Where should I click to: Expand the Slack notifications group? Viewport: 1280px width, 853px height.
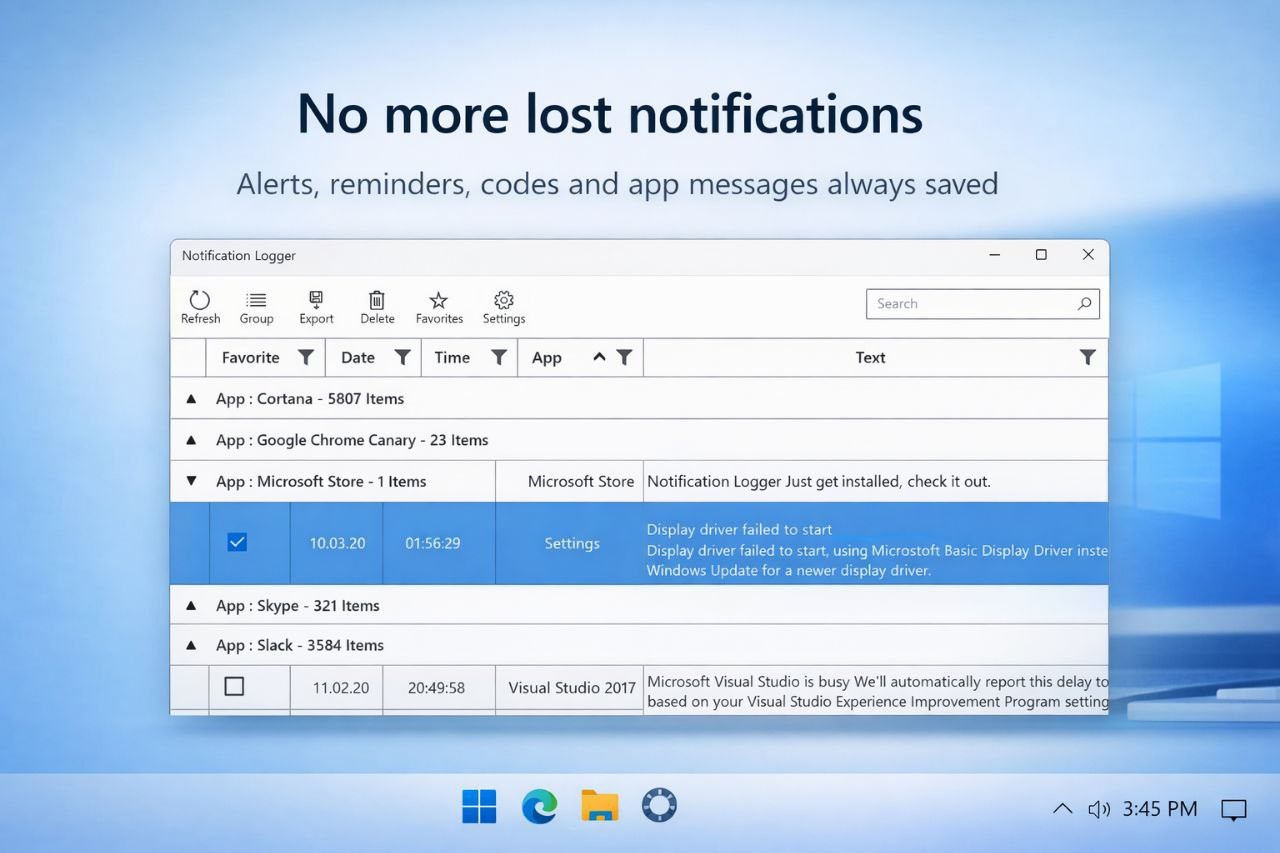click(190, 645)
